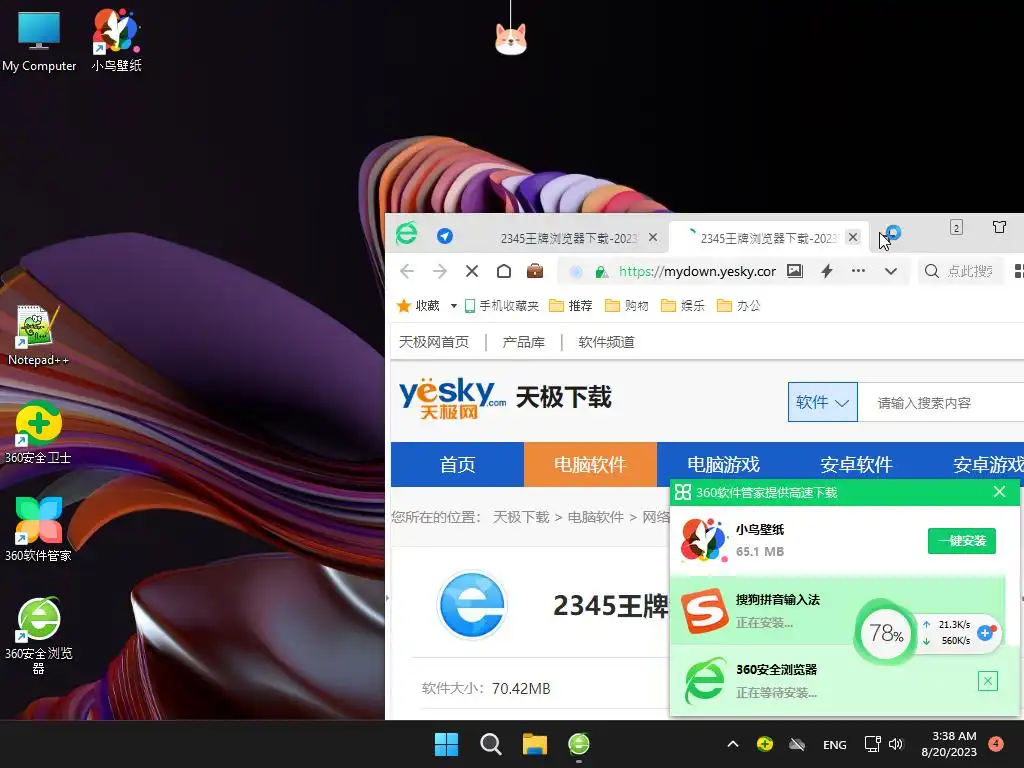Launch 360安全浏览器 desktop shortcut
Image resolution: width=1024 pixels, height=768 pixels.
tap(38, 635)
